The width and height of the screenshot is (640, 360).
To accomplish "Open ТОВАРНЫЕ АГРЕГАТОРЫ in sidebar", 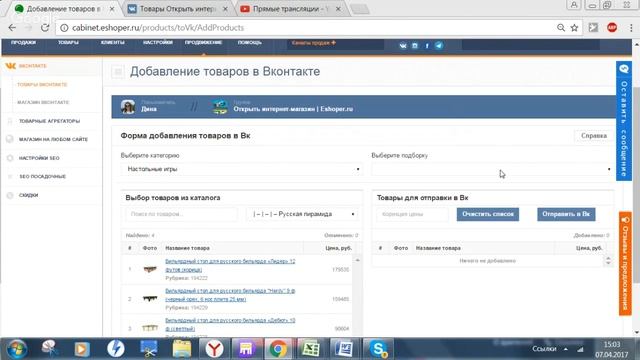I will click(x=49, y=121).
